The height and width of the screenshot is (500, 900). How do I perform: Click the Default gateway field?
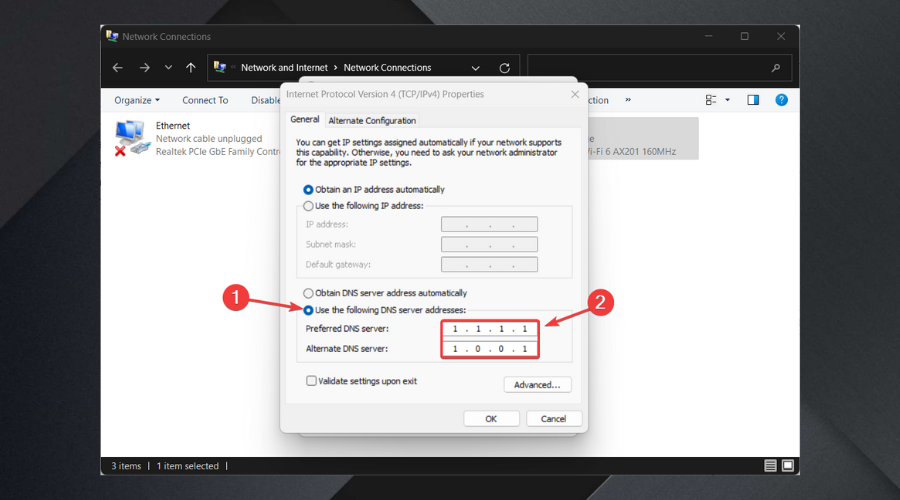tap(489, 264)
